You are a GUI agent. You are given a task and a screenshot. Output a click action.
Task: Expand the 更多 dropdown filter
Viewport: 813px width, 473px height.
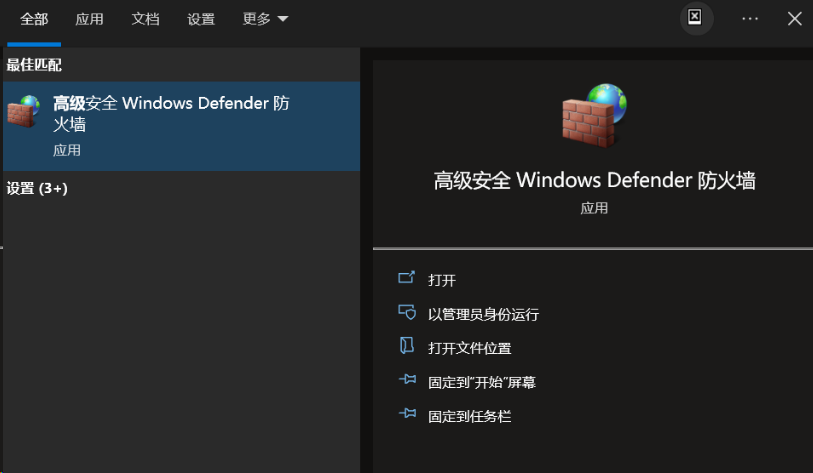265,19
